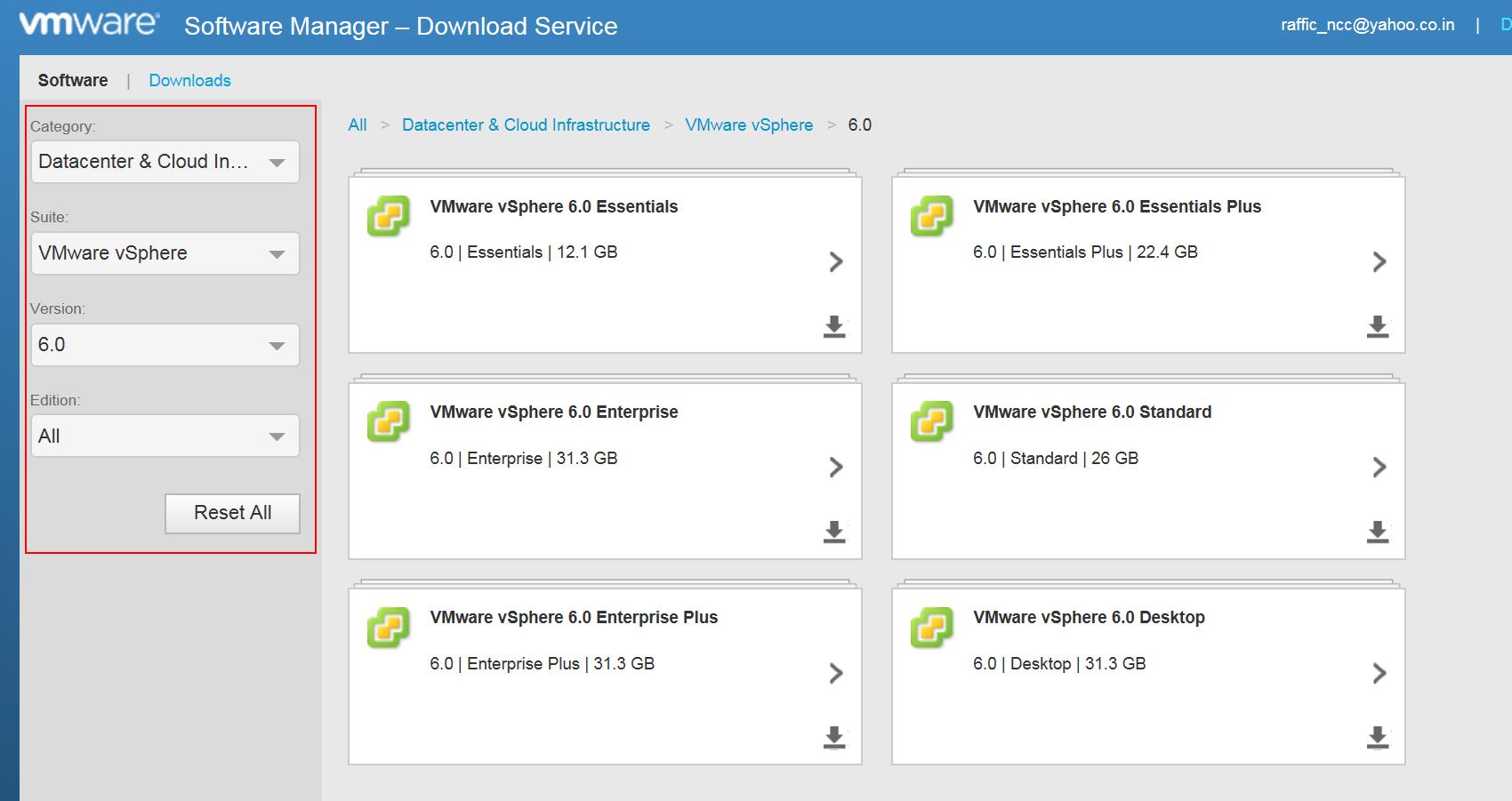This screenshot has width=1512, height=801.
Task: Click vSphere 6.0 Enterprise Plus product icon
Action: pyautogui.click(x=389, y=628)
